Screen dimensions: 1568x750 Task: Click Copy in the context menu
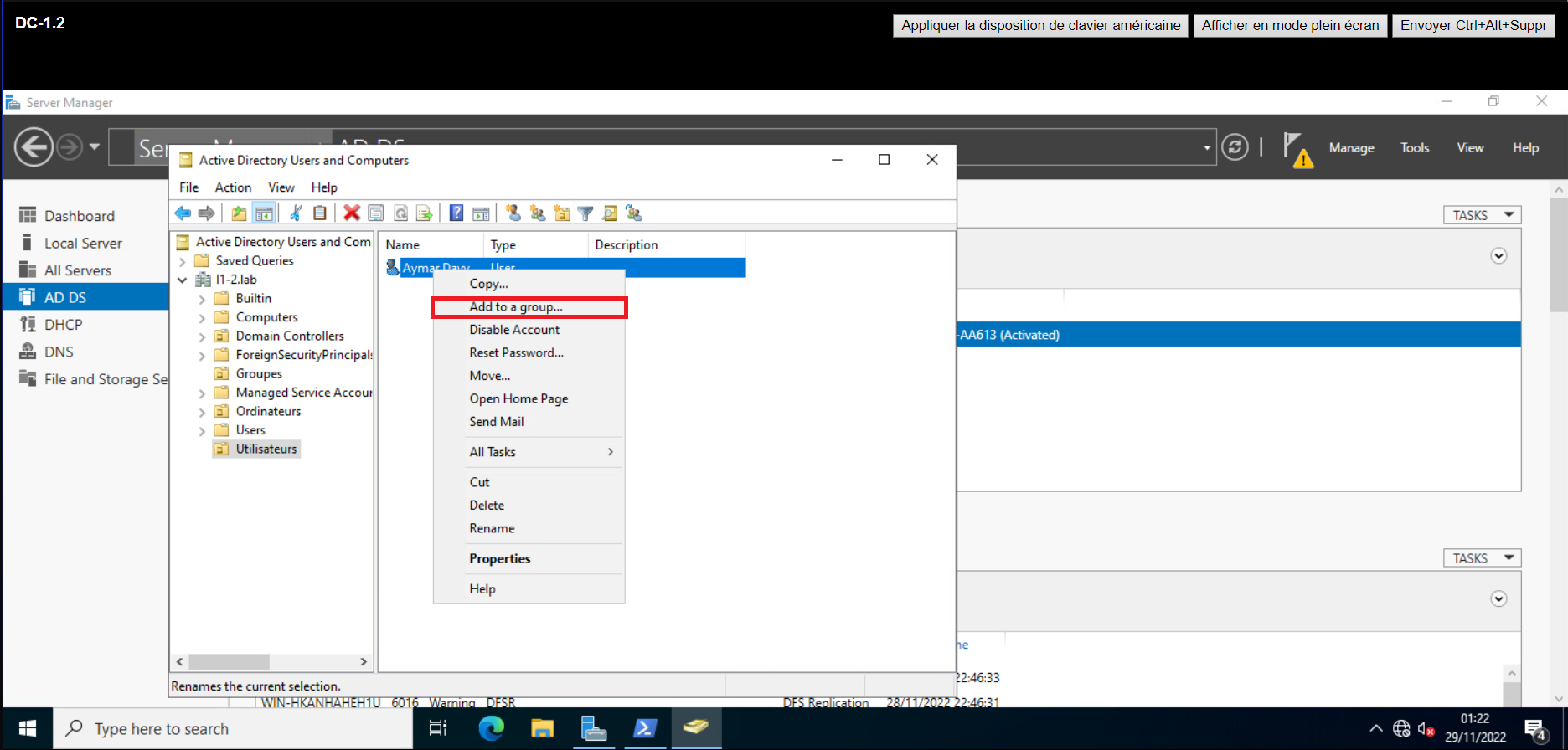coord(529,284)
